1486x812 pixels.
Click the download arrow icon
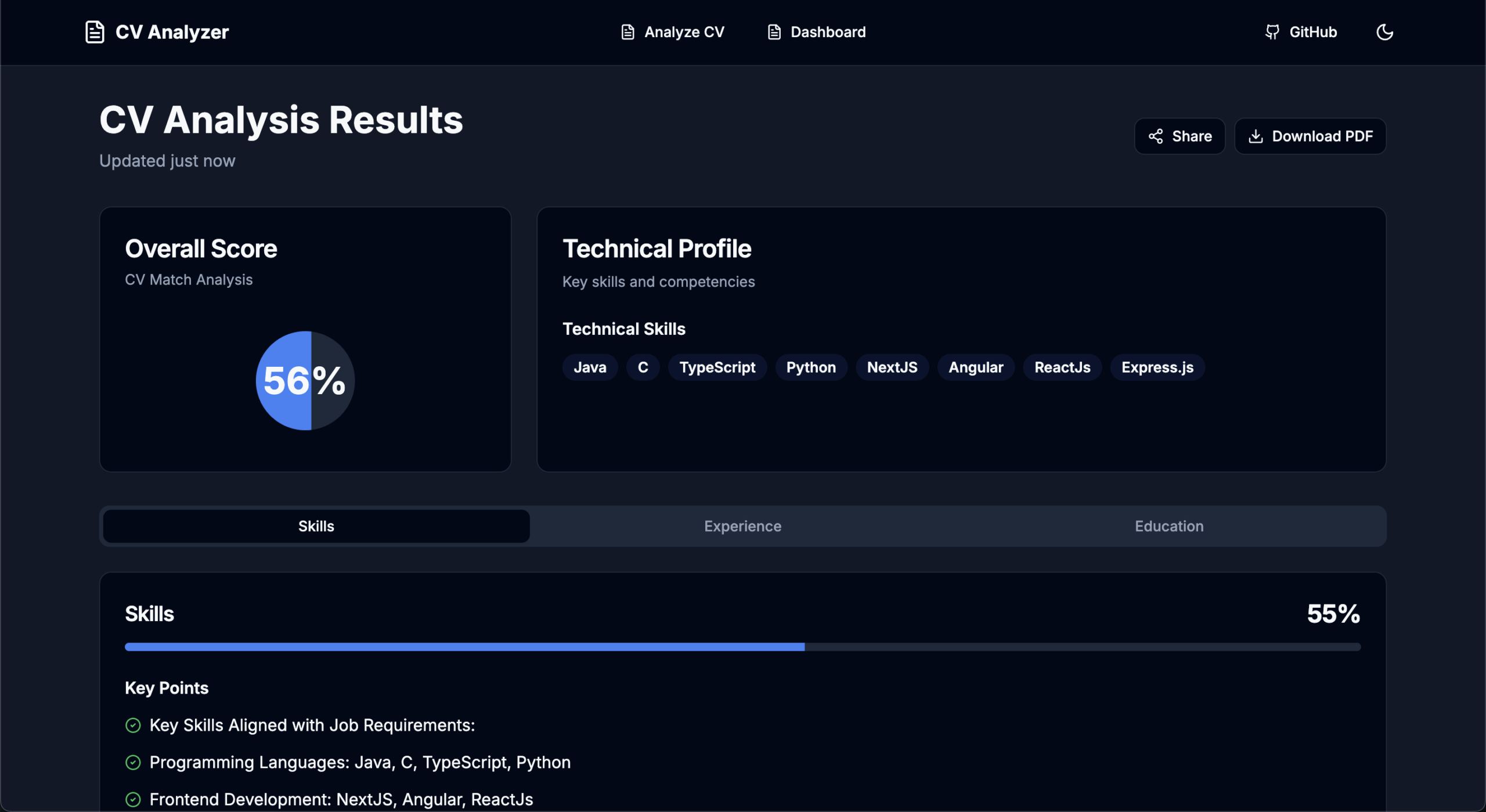pyautogui.click(x=1255, y=136)
